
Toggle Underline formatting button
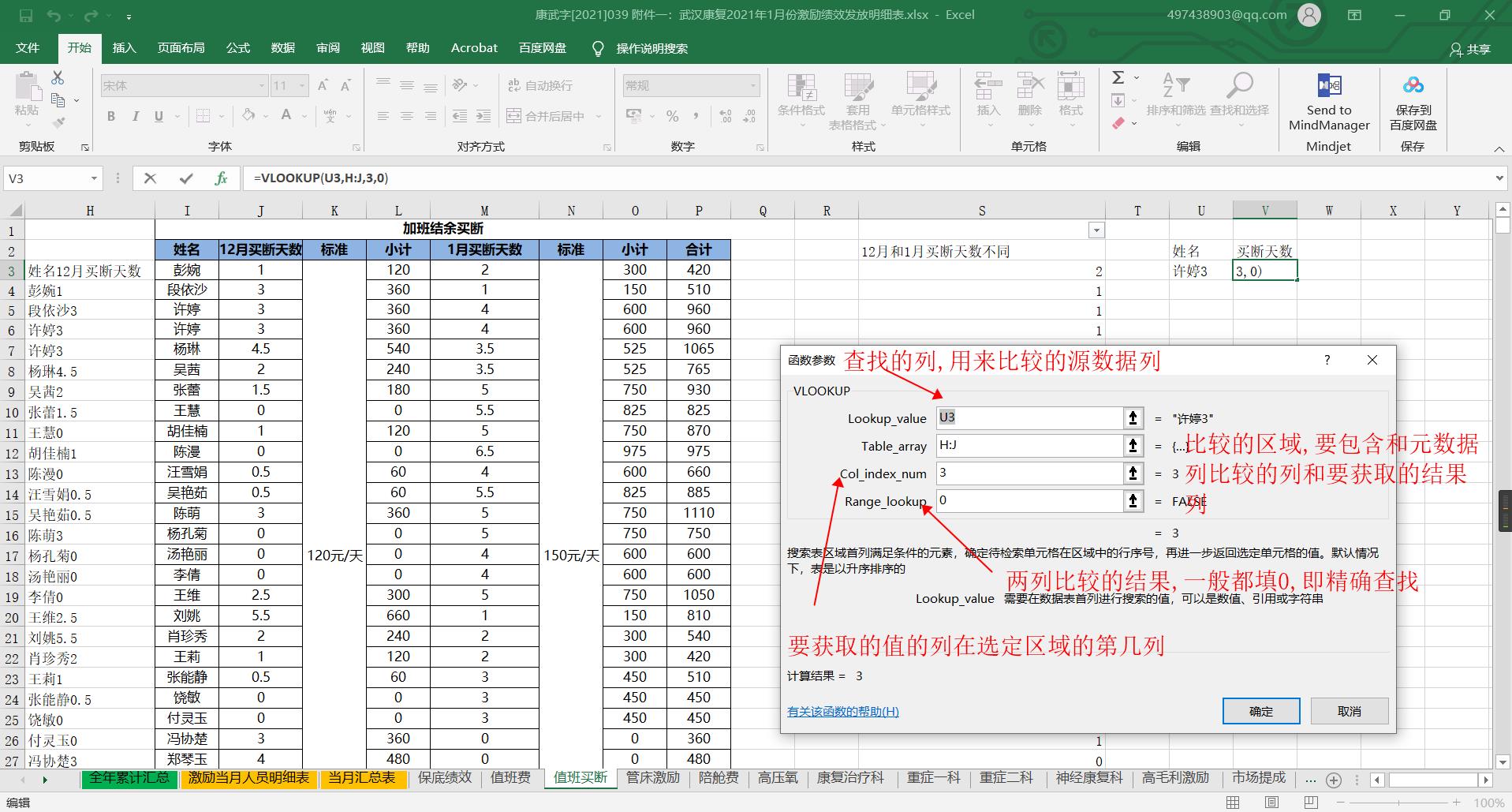point(159,116)
